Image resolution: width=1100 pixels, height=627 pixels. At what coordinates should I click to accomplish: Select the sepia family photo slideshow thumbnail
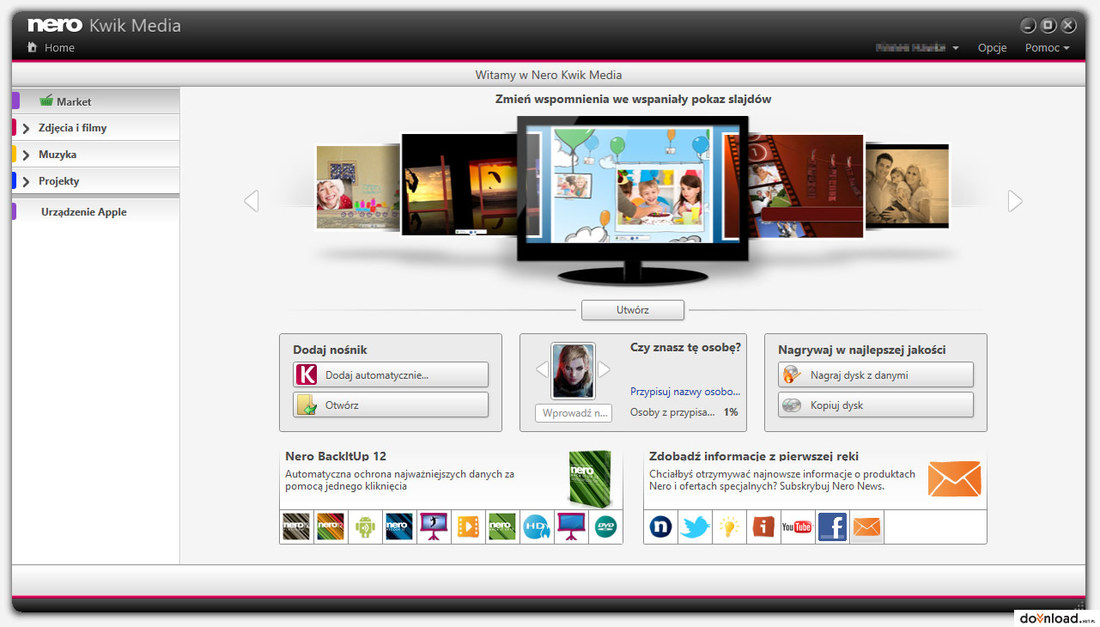[x=907, y=187]
